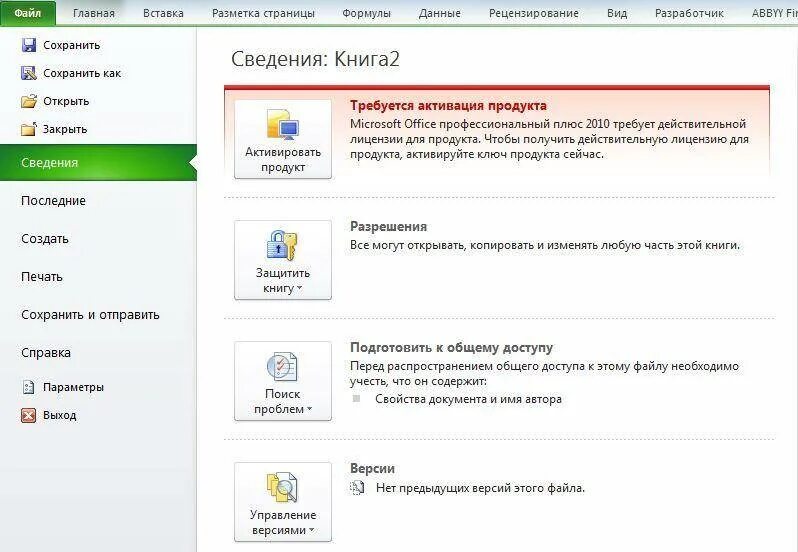
Task: Click the red Выход exit icon
Action: tap(28, 415)
